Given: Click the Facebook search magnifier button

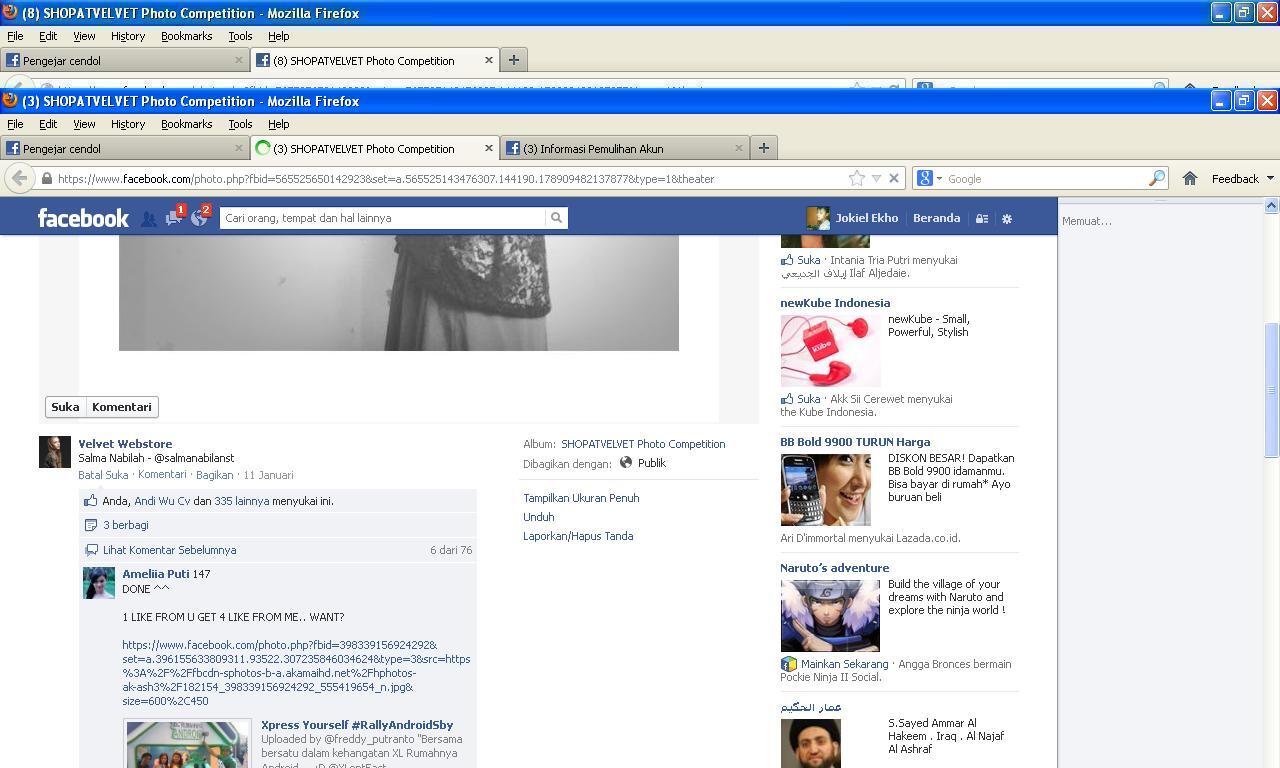Looking at the screenshot, I should pyautogui.click(x=556, y=218).
